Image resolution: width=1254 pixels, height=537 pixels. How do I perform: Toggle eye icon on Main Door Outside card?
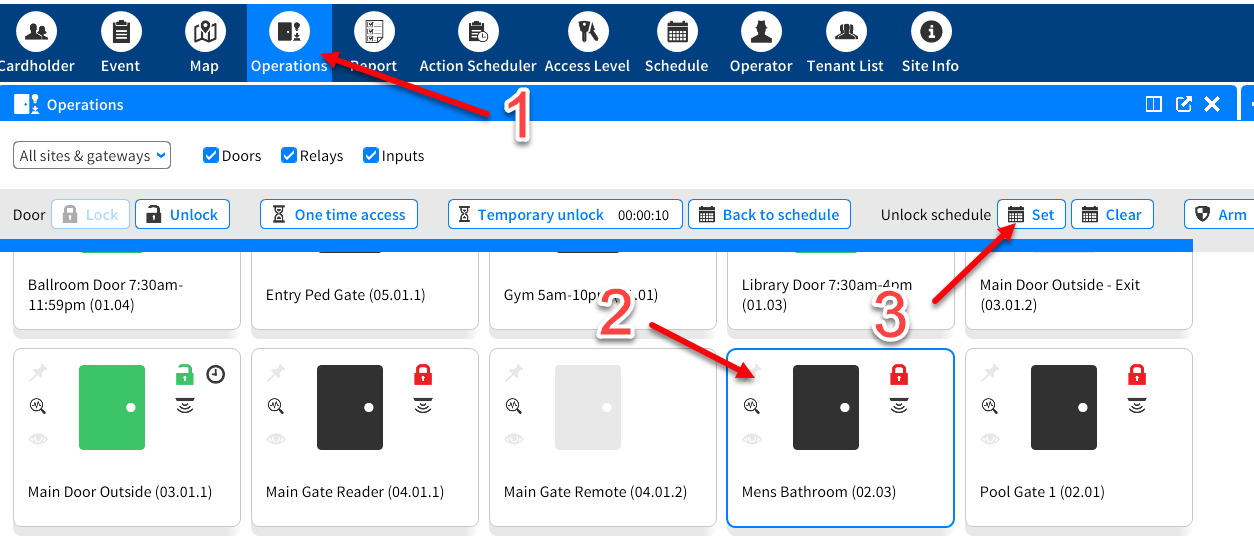click(x=38, y=439)
